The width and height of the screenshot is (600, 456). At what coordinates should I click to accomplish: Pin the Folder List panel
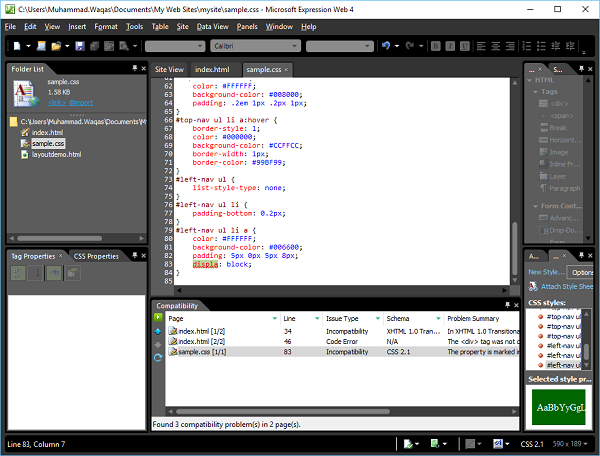click(134, 69)
